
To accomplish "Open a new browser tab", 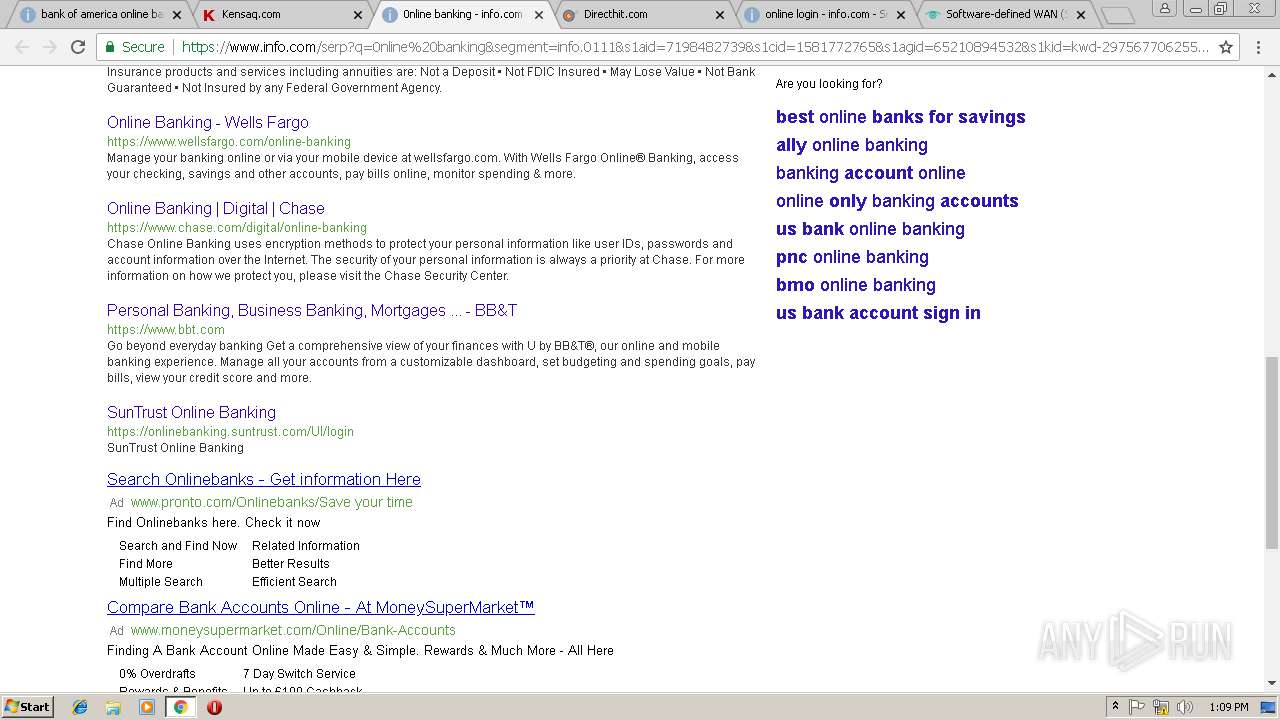I will click(1117, 15).
